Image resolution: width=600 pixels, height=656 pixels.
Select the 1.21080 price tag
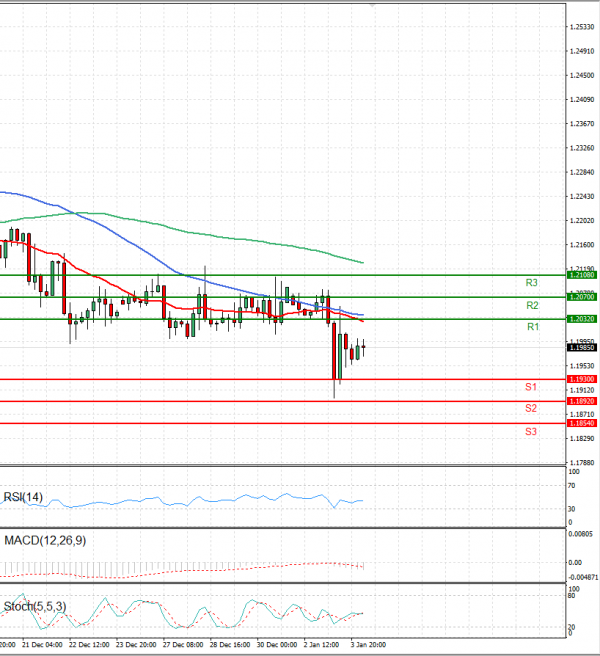pos(582,275)
